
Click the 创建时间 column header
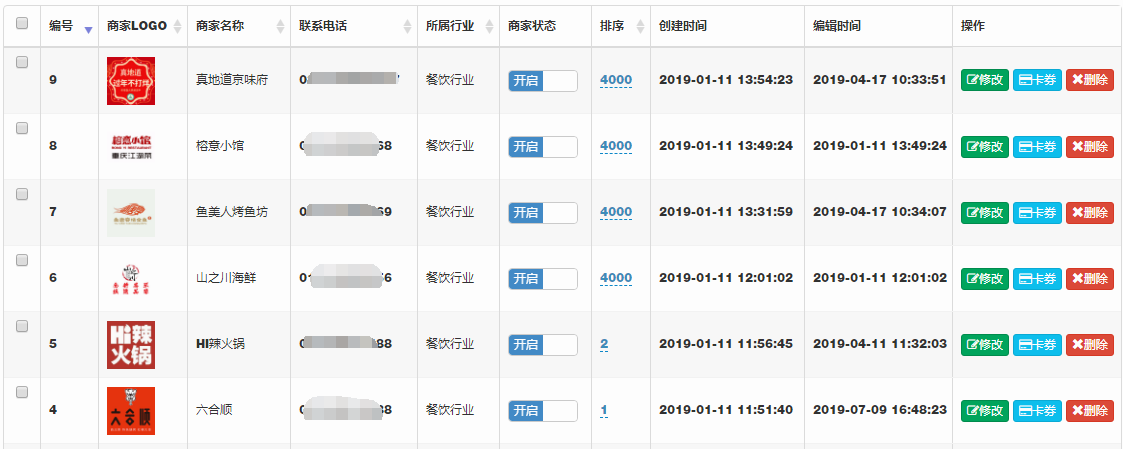(x=683, y=26)
